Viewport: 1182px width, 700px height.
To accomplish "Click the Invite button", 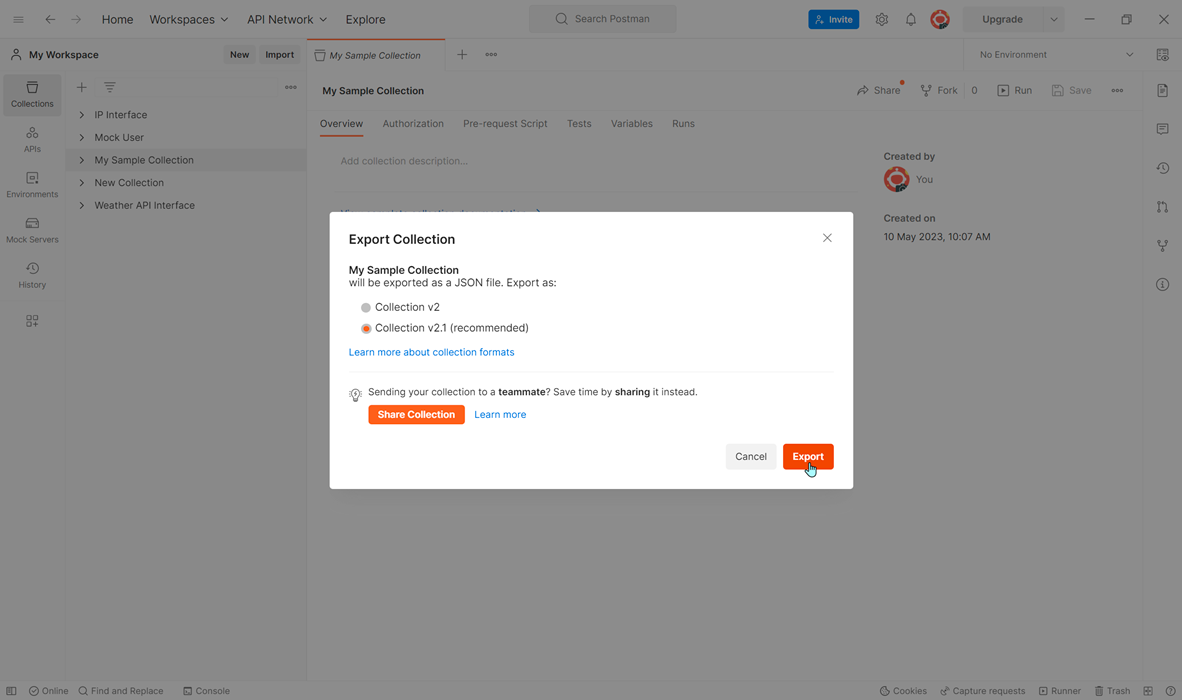I will [x=834, y=20].
